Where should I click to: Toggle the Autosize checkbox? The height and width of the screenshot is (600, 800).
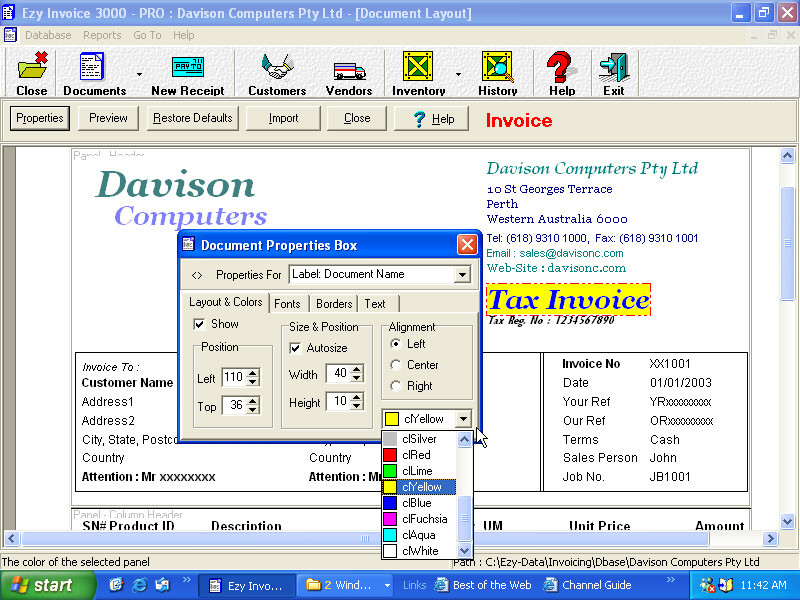point(294,348)
